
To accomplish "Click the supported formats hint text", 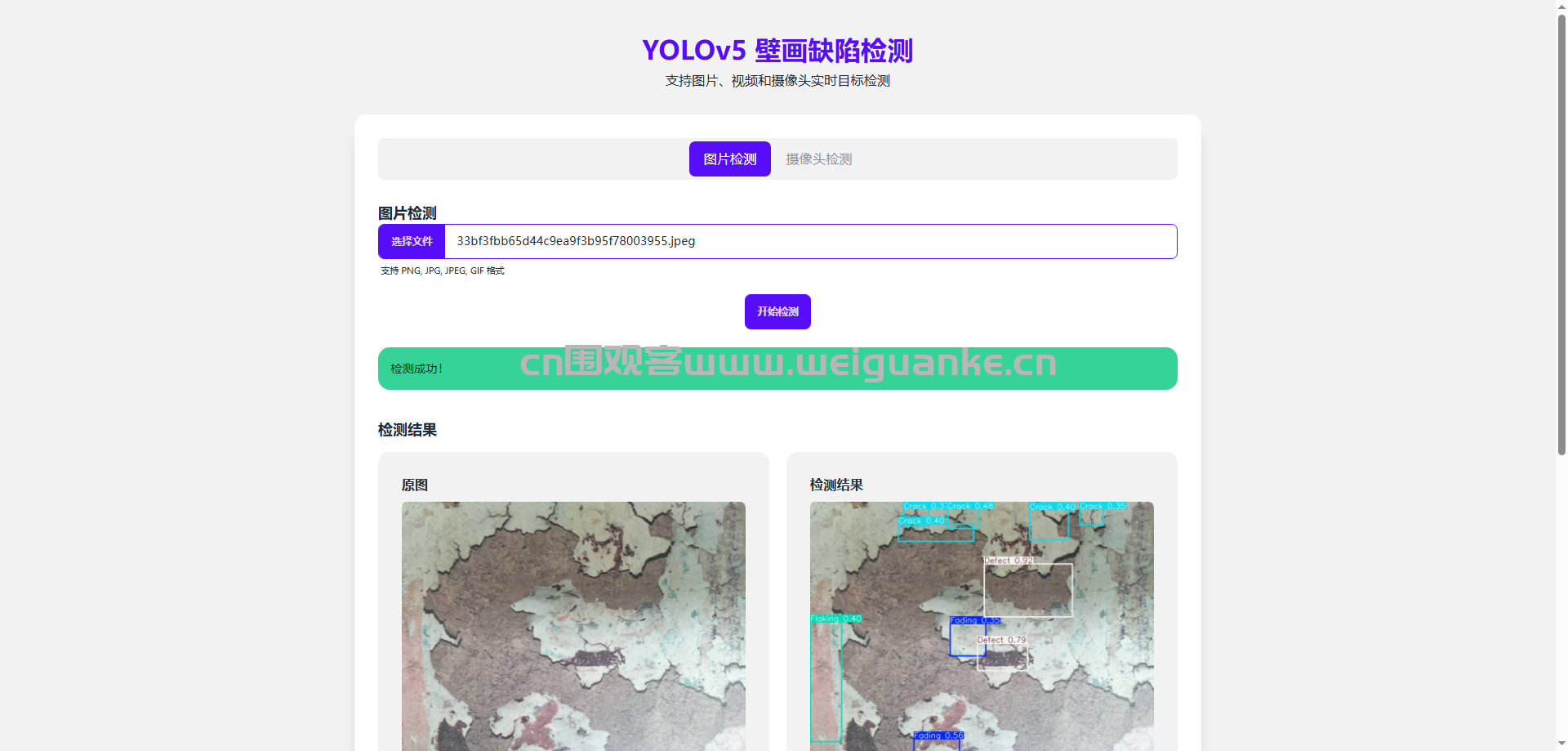I will pyautogui.click(x=443, y=270).
